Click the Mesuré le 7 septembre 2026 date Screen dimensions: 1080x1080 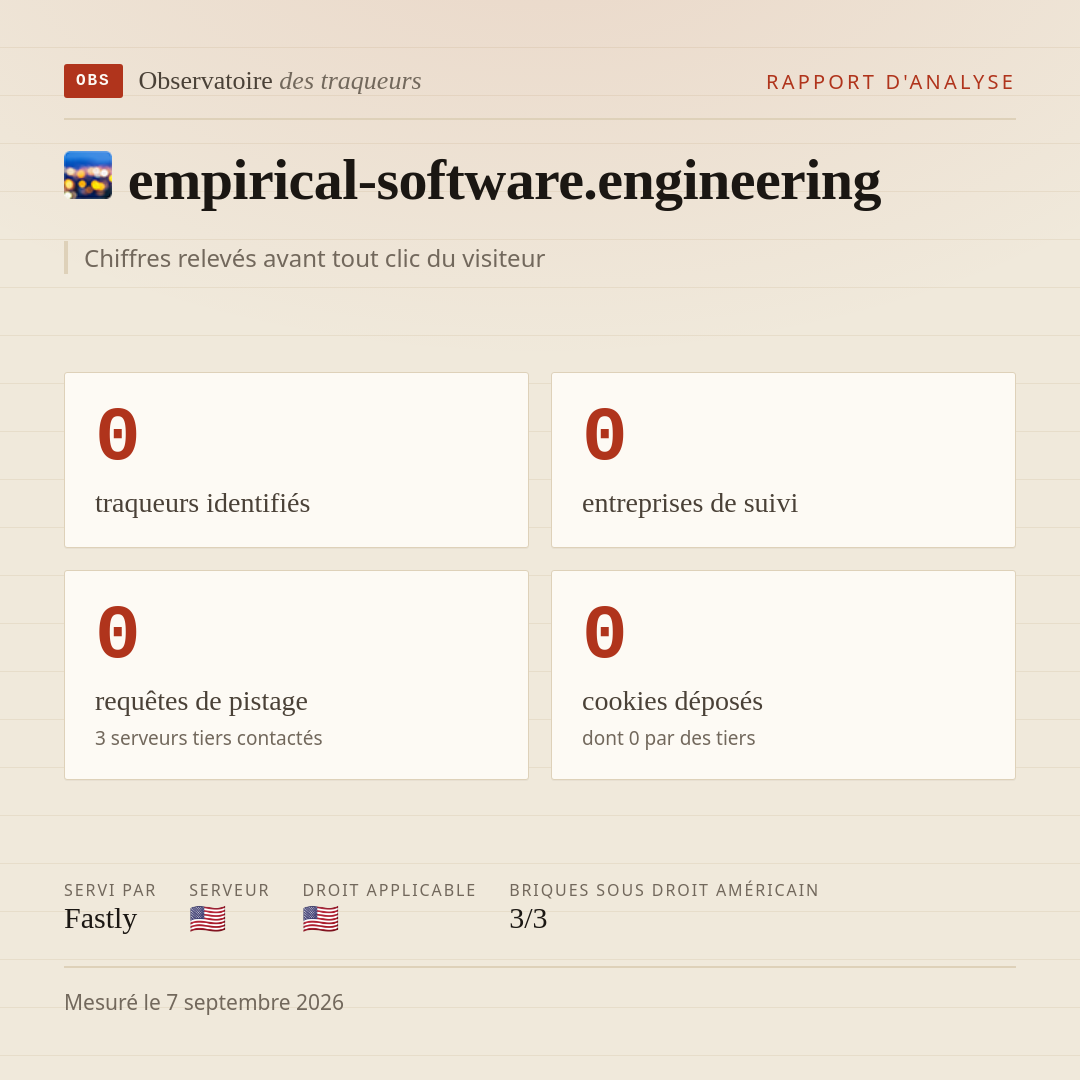coord(204,1002)
